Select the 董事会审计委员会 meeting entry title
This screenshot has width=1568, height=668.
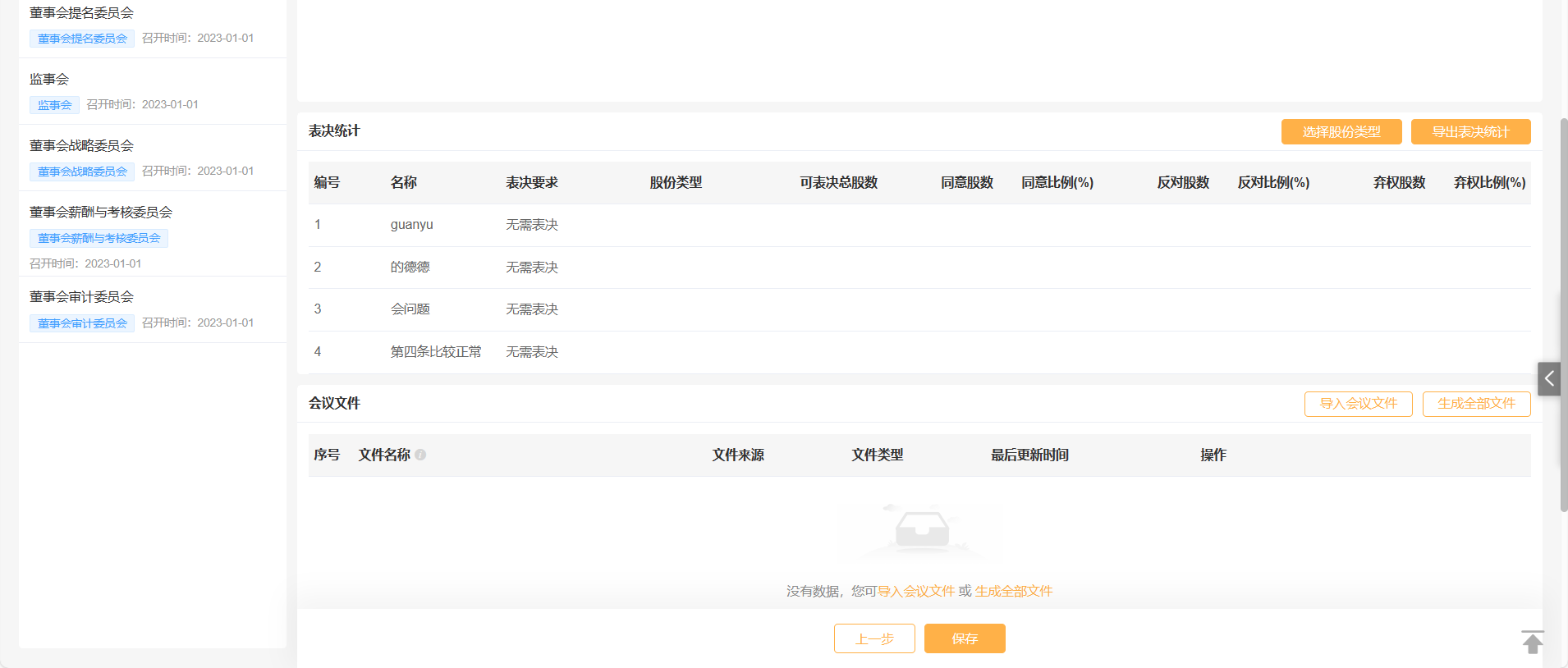pyautogui.click(x=81, y=297)
